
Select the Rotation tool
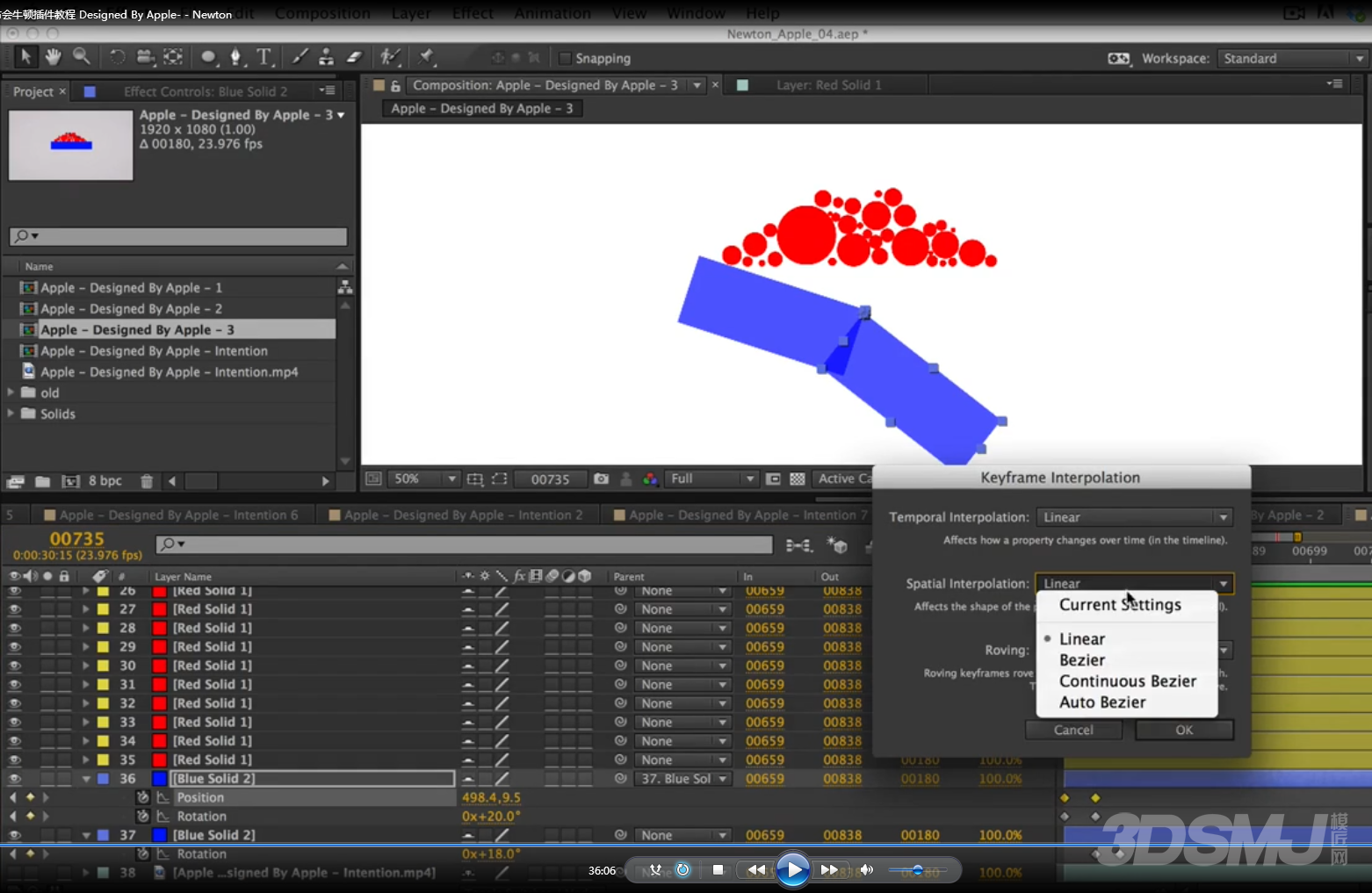click(117, 57)
